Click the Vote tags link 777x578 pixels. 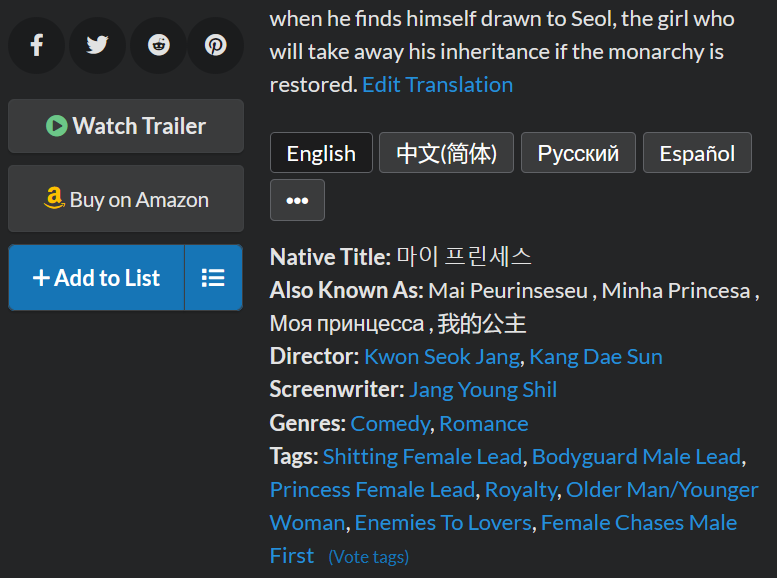(368, 557)
